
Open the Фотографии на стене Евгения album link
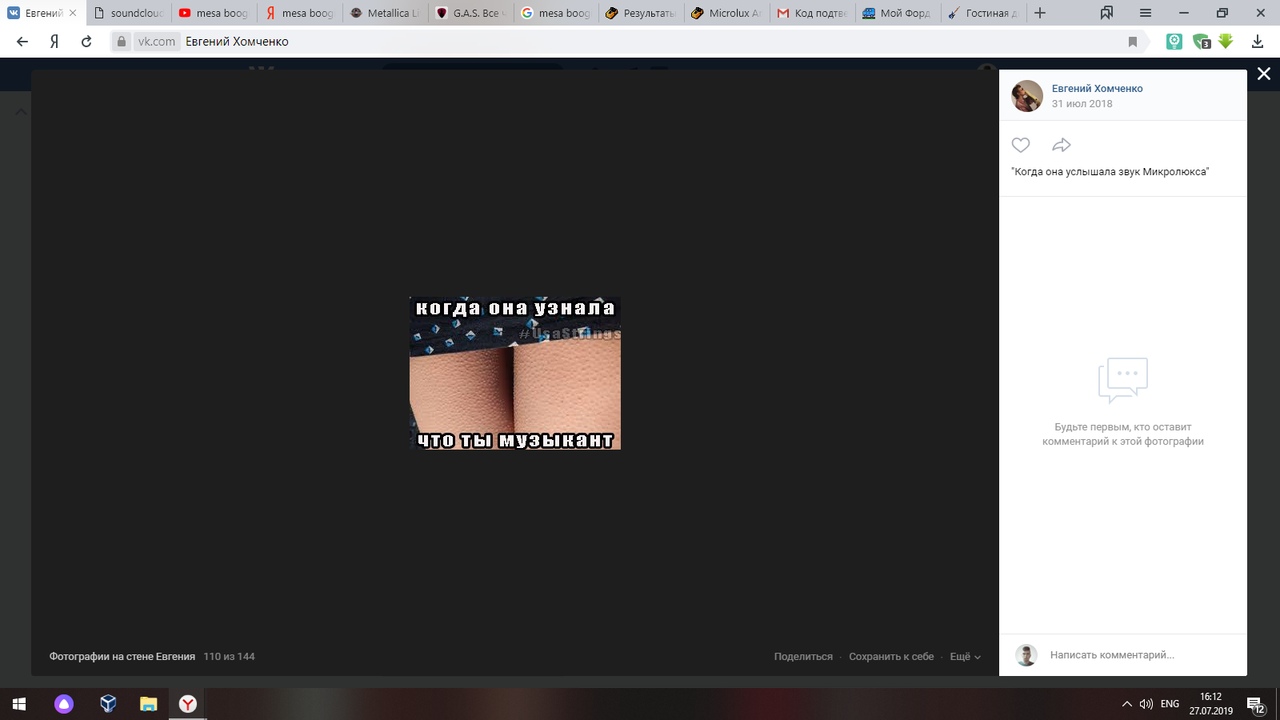[x=122, y=656]
